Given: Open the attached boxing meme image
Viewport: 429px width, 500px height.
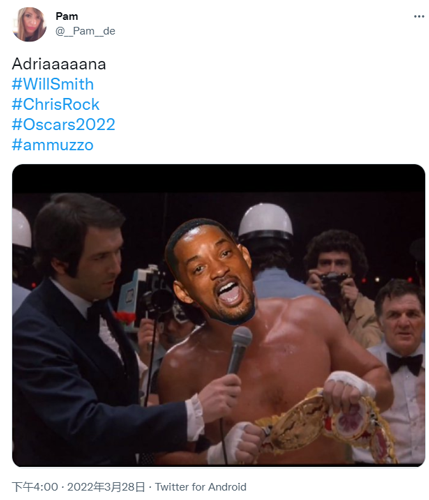Looking at the screenshot, I should point(219,315).
